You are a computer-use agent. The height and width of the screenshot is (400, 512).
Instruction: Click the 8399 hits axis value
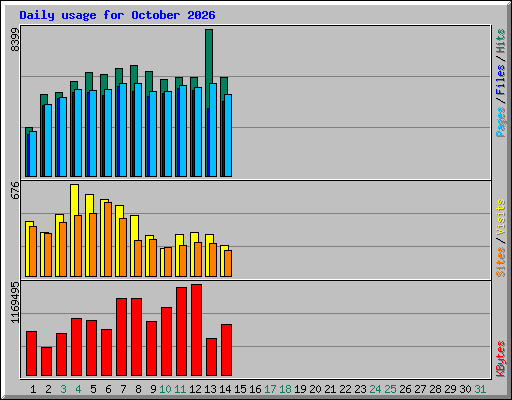coord(15,40)
